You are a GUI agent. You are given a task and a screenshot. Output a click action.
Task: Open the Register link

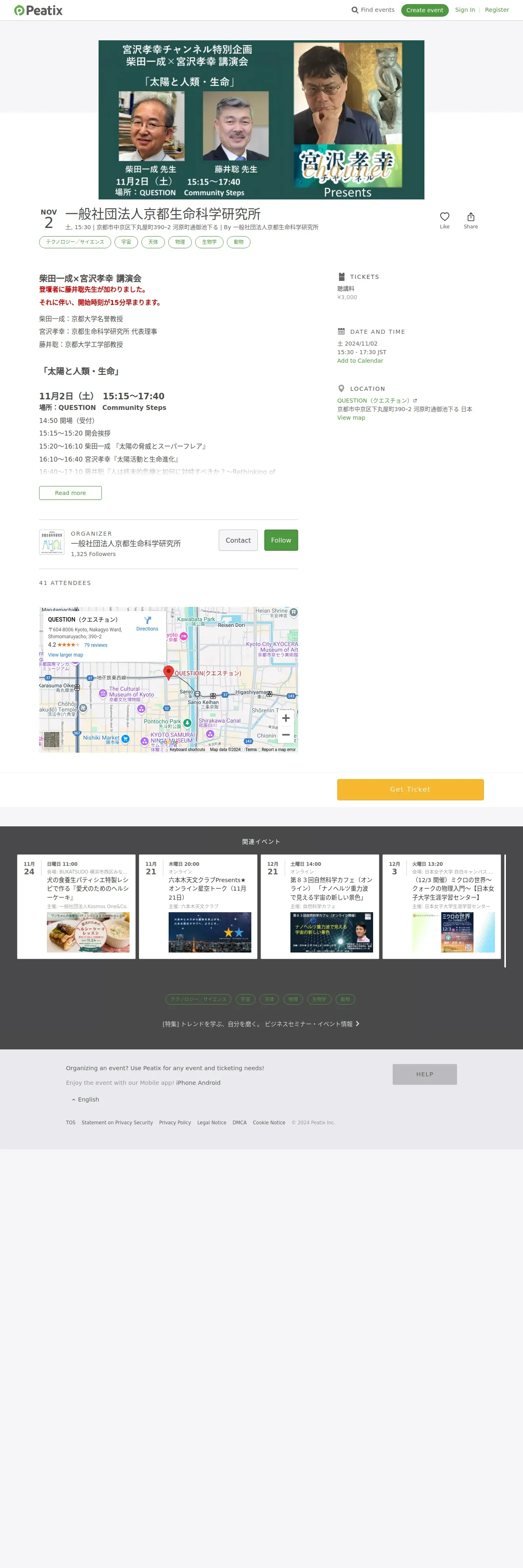point(496,10)
